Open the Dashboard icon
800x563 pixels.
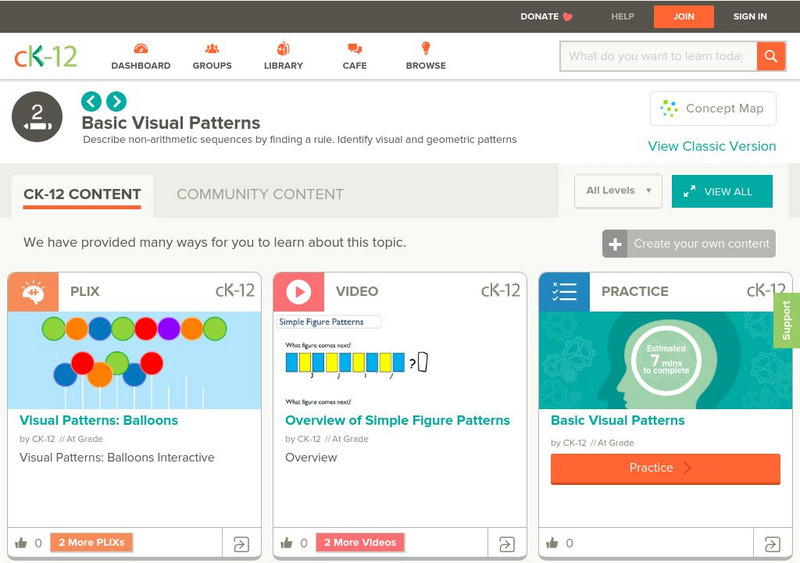(x=141, y=49)
